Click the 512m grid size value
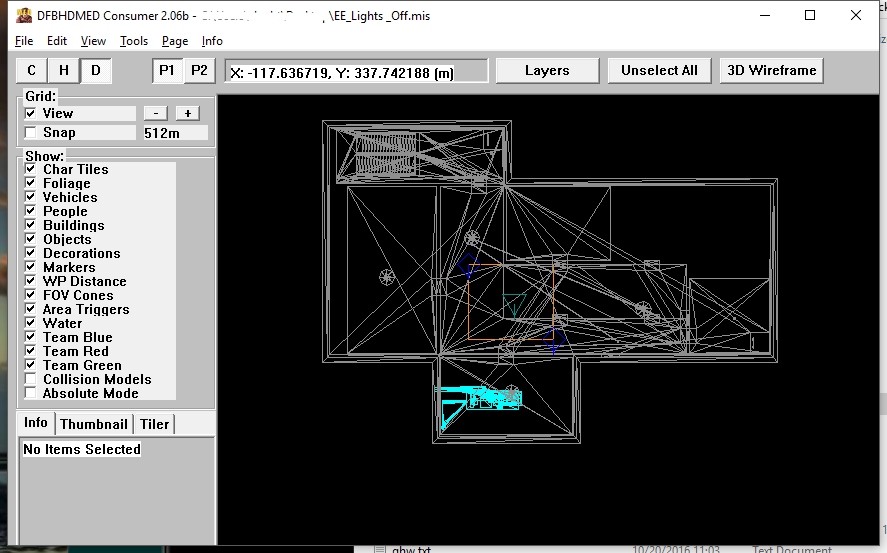The width and height of the screenshot is (887, 553). pyautogui.click(x=175, y=133)
